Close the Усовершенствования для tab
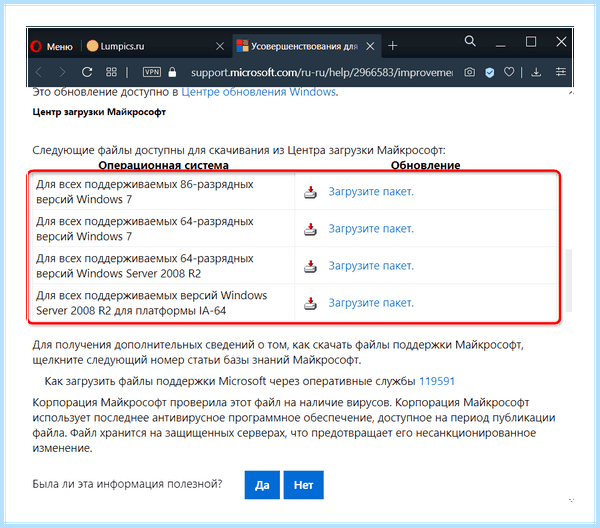 [370, 46]
